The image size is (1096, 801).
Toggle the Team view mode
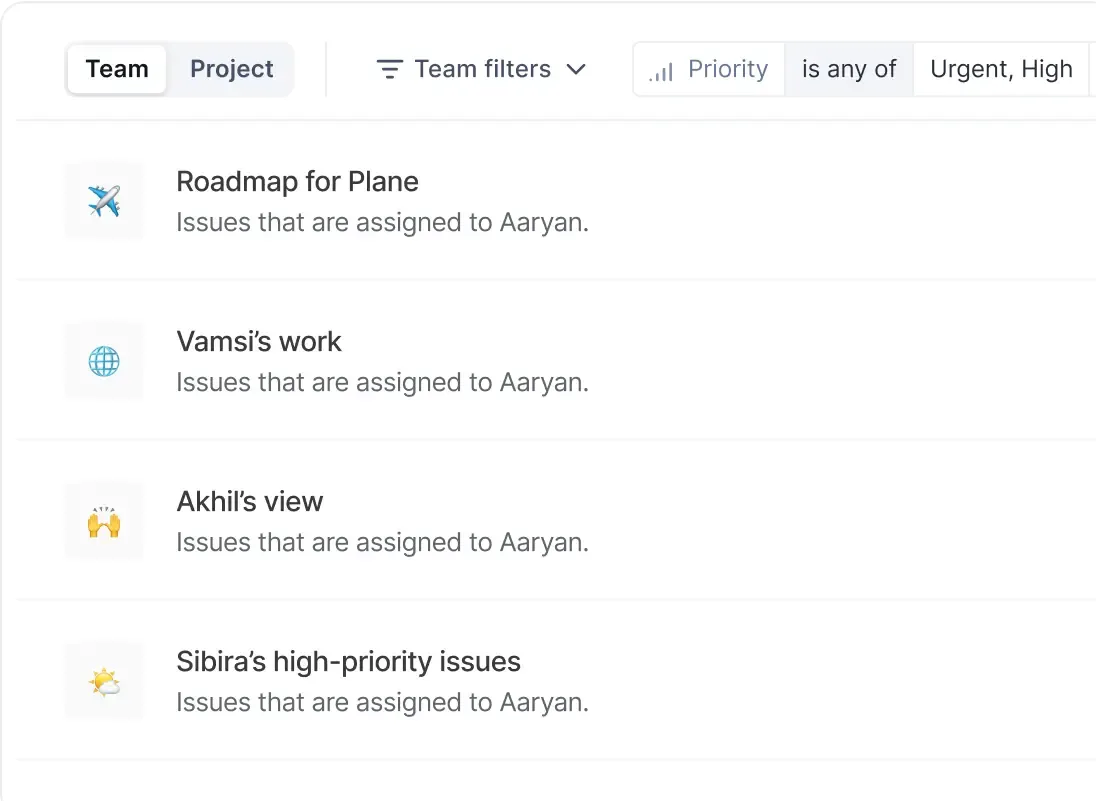point(117,69)
